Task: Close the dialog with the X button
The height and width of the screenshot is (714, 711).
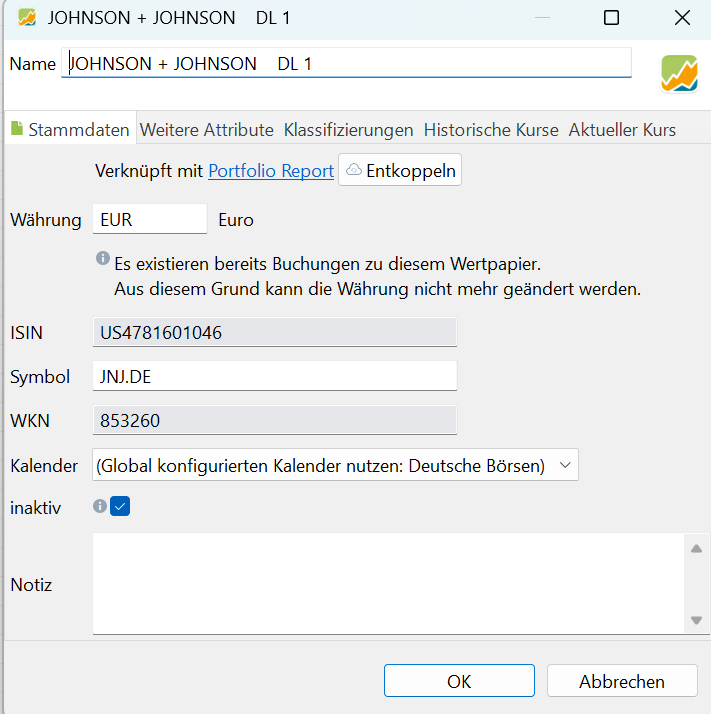Action: click(682, 18)
